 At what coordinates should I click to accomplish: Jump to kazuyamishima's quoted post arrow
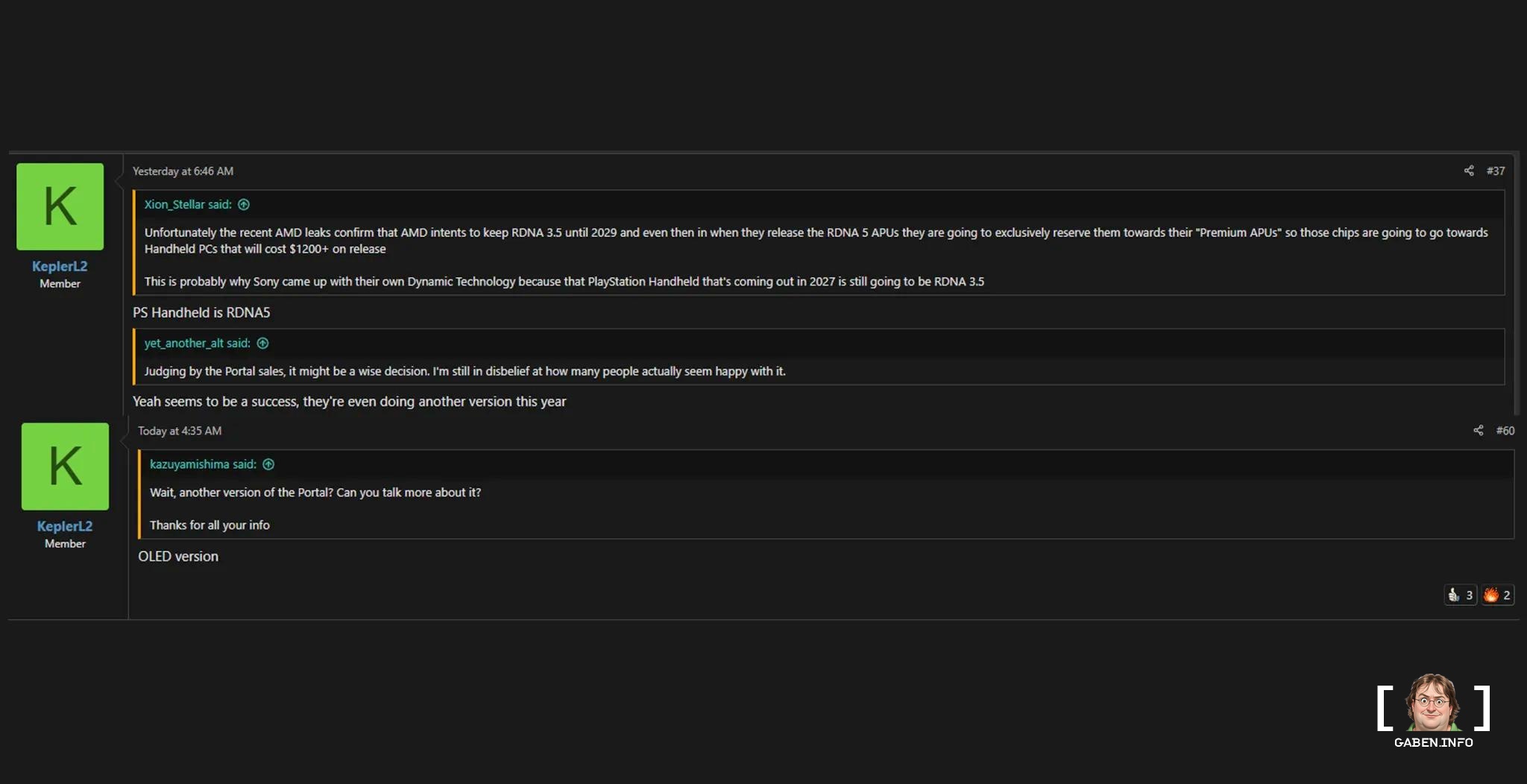(x=268, y=464)
